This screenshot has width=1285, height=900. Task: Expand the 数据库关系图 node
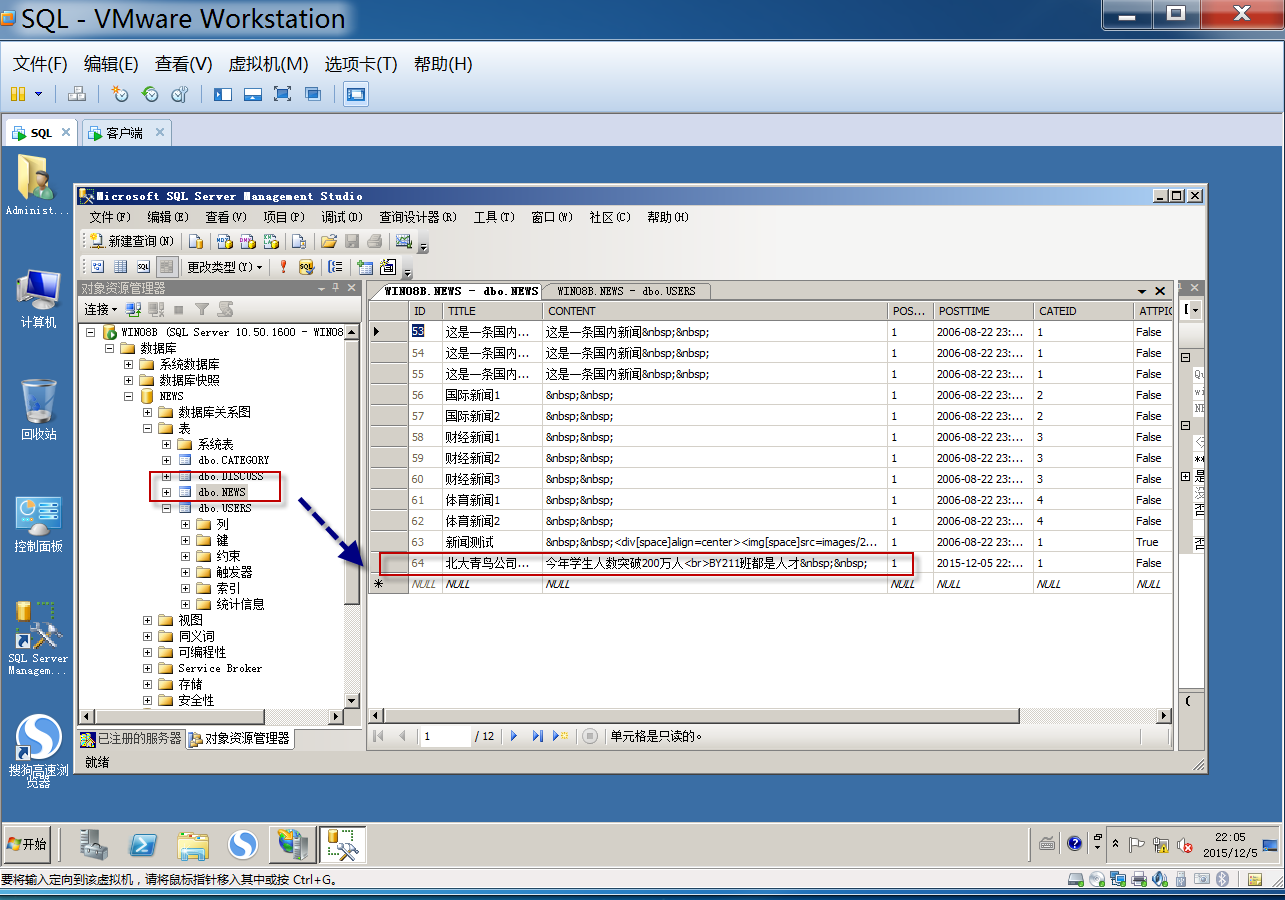[148, 412]
